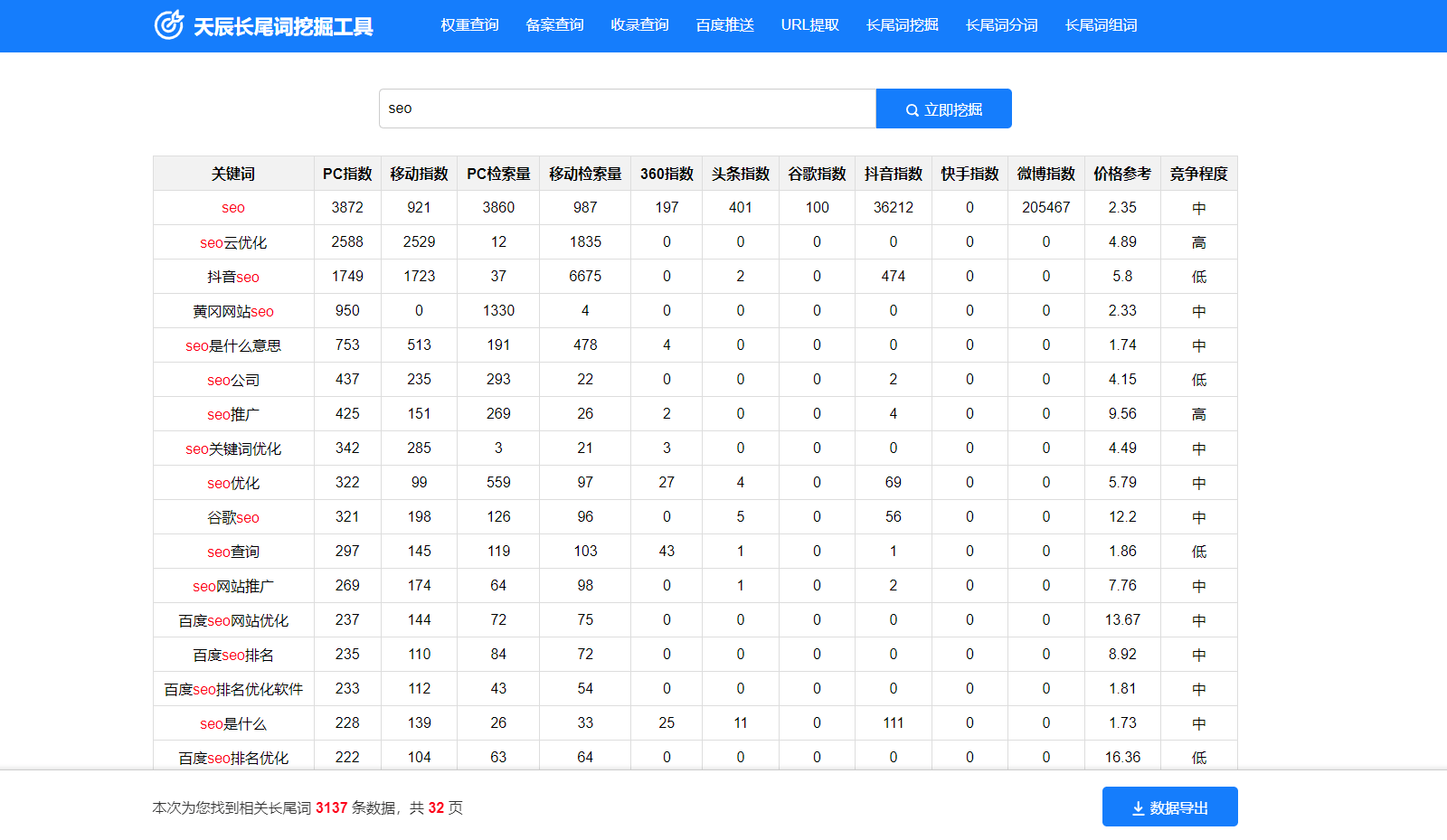Select keyword seo是什么
This screenshot has width=1447, height=840.
click(233, 723)
